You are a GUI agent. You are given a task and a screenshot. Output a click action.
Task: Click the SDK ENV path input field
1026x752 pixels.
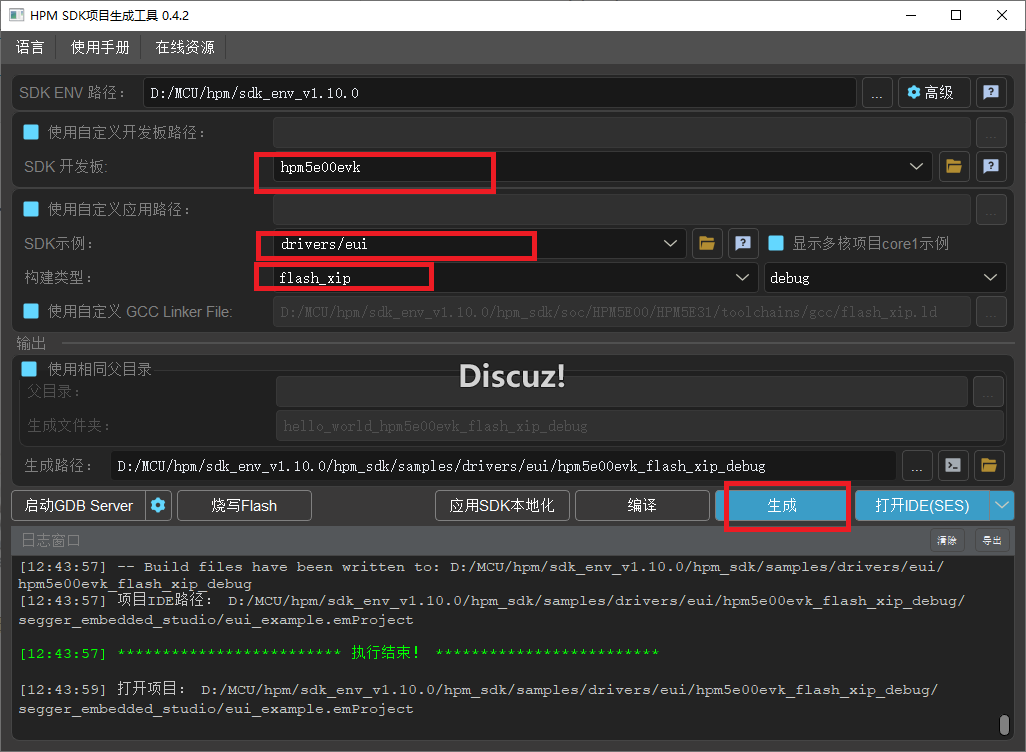click(500, 93)
